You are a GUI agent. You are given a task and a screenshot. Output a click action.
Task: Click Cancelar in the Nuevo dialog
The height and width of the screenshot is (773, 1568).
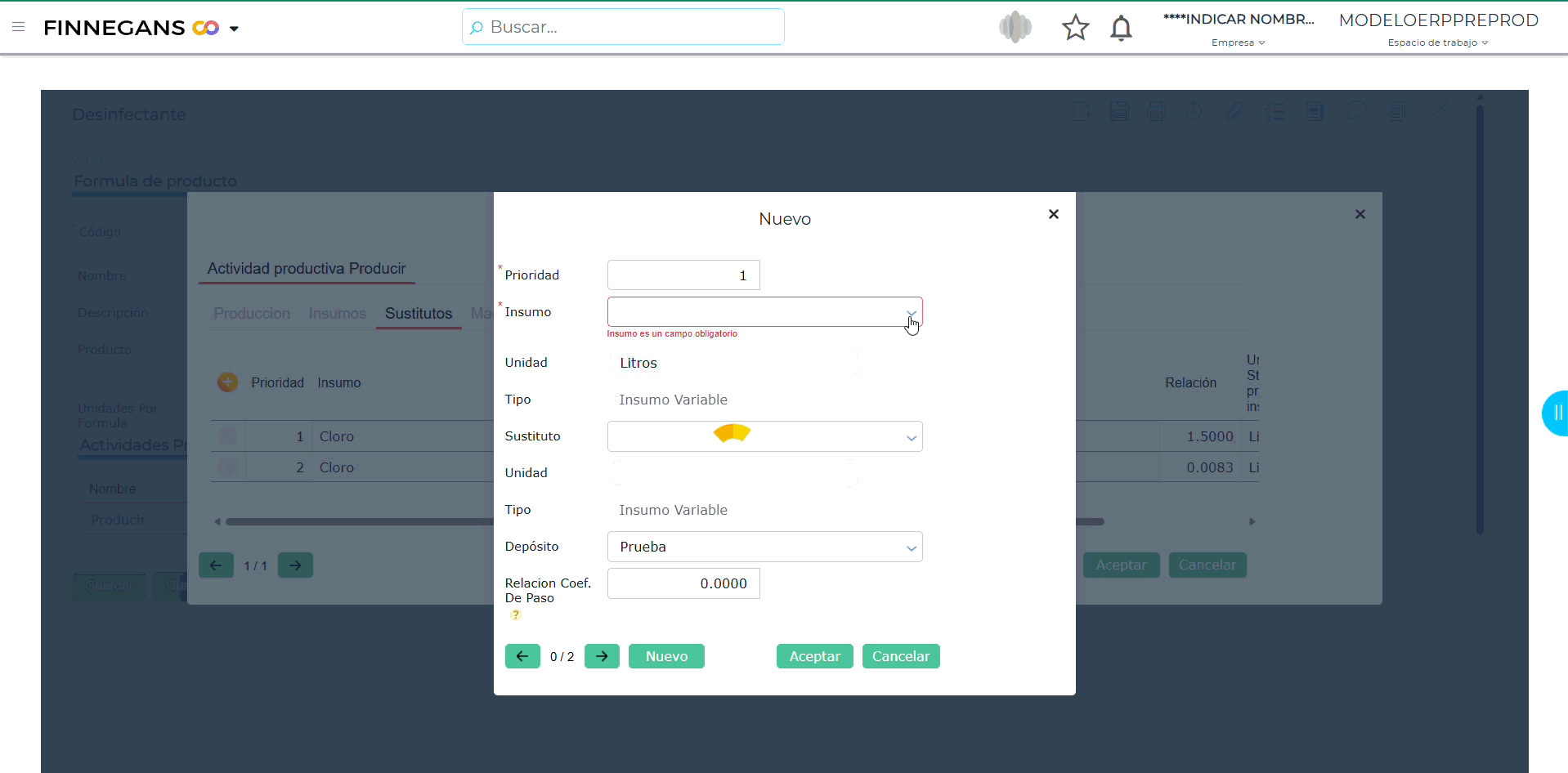tap(901, 656)
